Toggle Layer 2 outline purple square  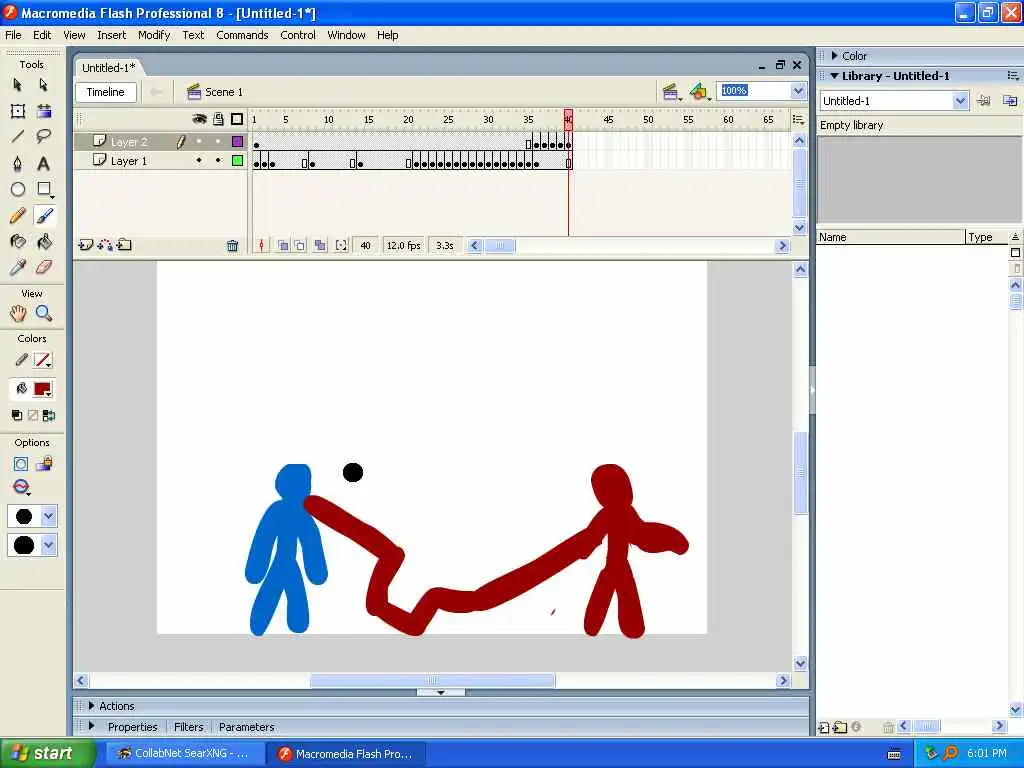tap(238, 142)
